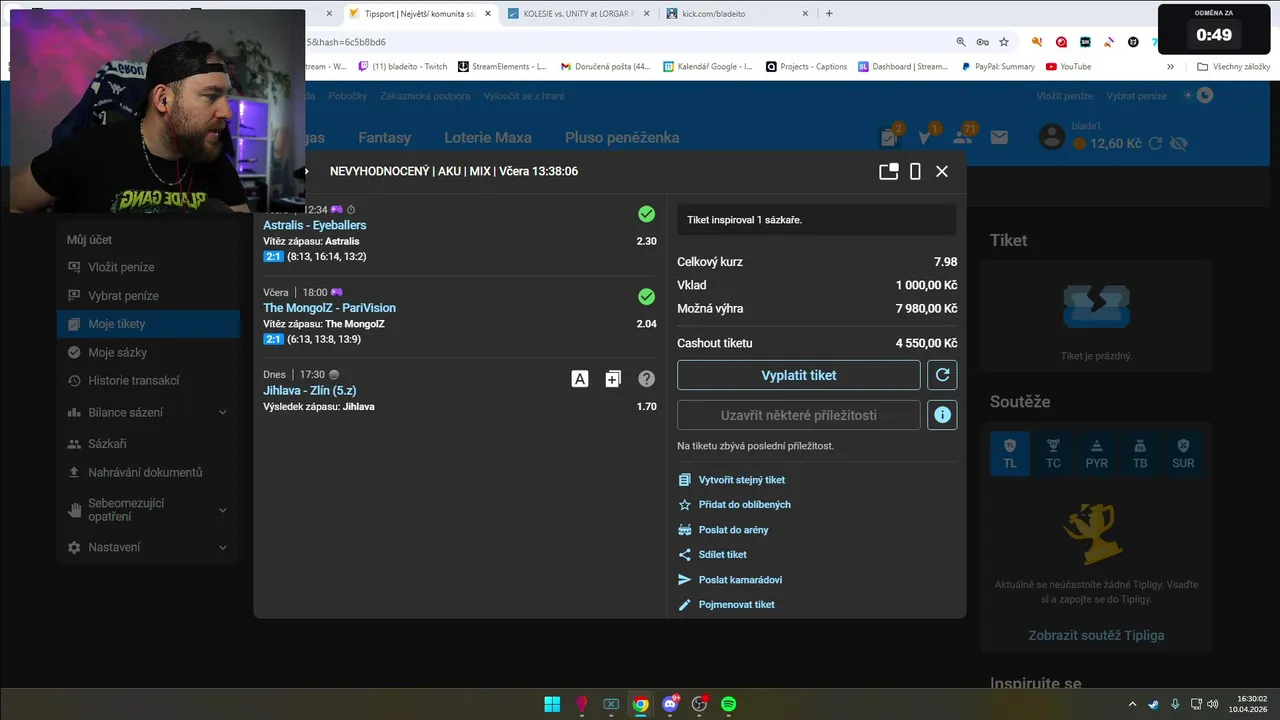Switch ticket dialog to mobile view icon
The image size is (1280, 720).
point(915,171)
